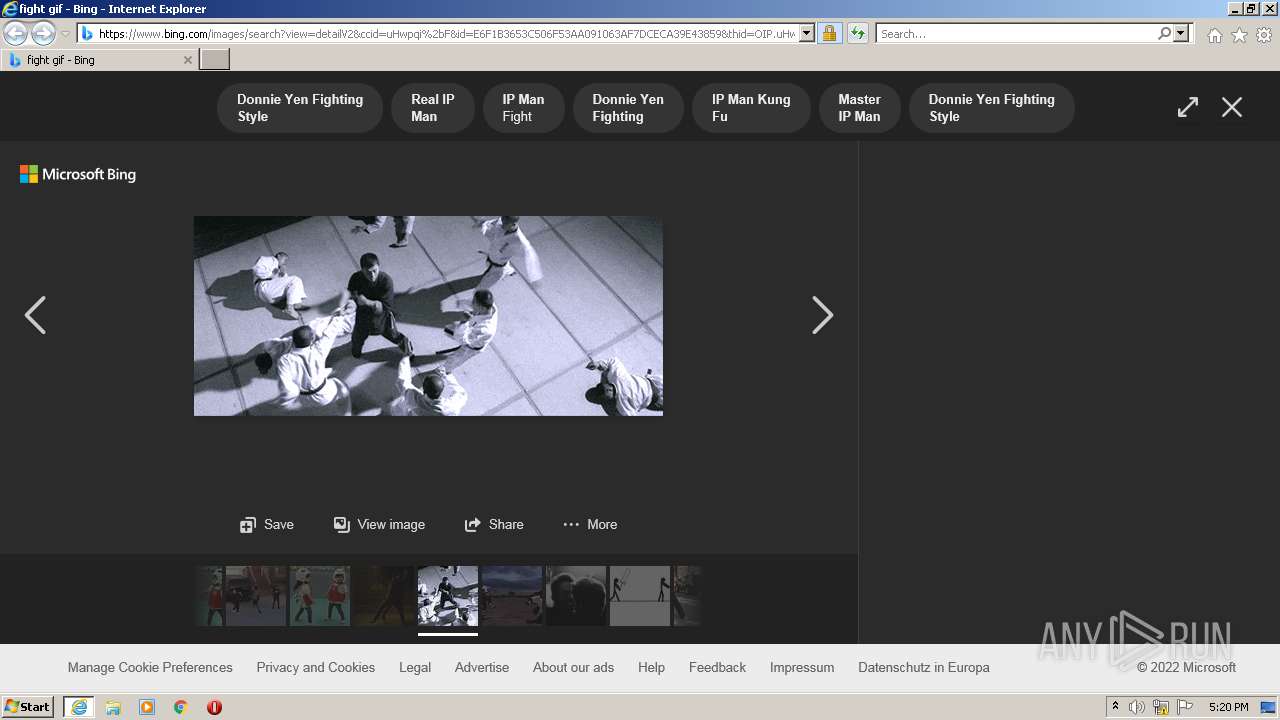Viewport: 1280px width, 720px height.
Task: Expand the search provider dropdown
Action: pyautogui.click(x=1181, y=34)
